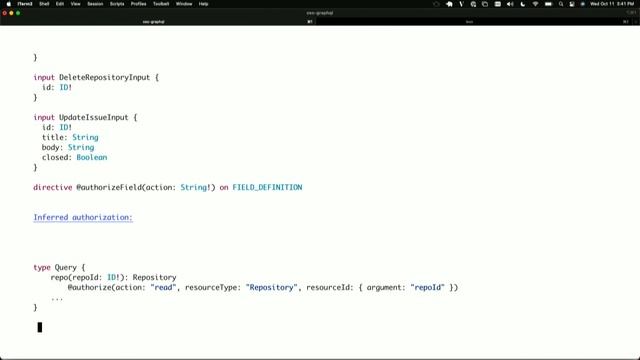This screenshot has height=360, width=640.
Task: Click '"Repository"' resourceType string
Action: click(271, 287)
